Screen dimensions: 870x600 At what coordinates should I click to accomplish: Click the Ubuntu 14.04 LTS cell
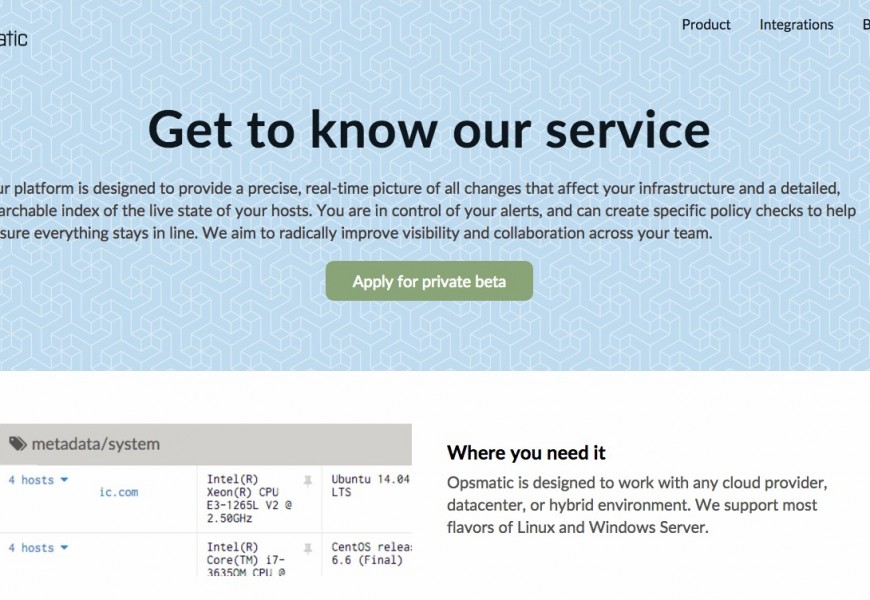pos(370,487)
